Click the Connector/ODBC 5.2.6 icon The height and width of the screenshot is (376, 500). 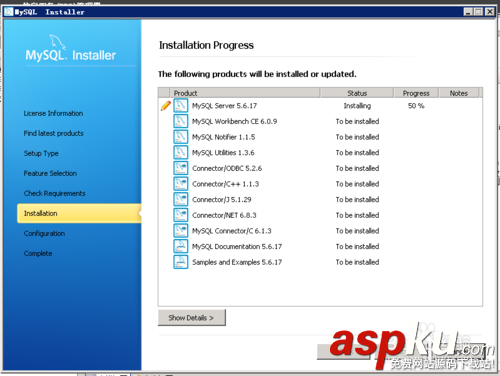point(181,168)
